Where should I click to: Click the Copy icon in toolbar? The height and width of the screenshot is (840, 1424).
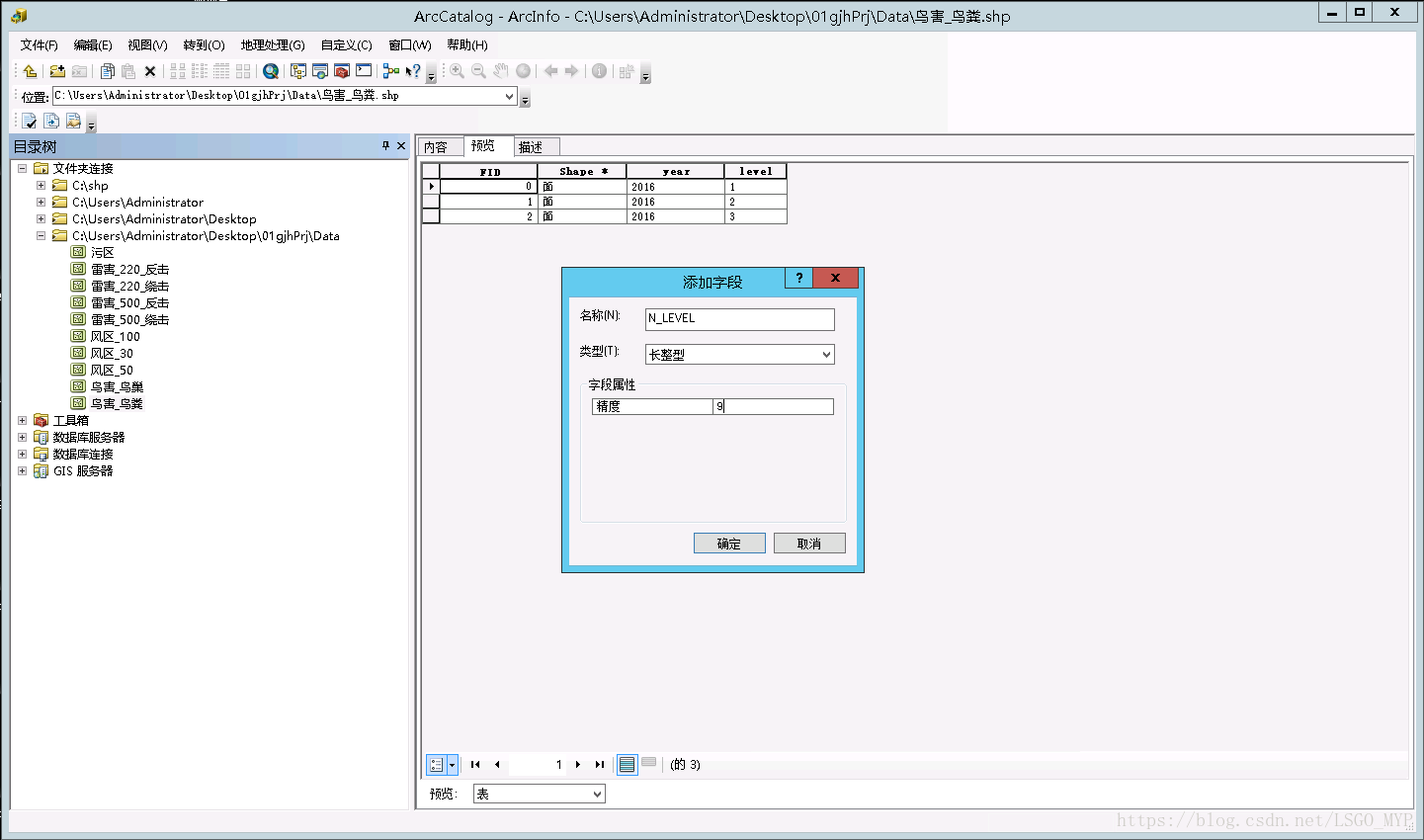[x=108, y=71]
